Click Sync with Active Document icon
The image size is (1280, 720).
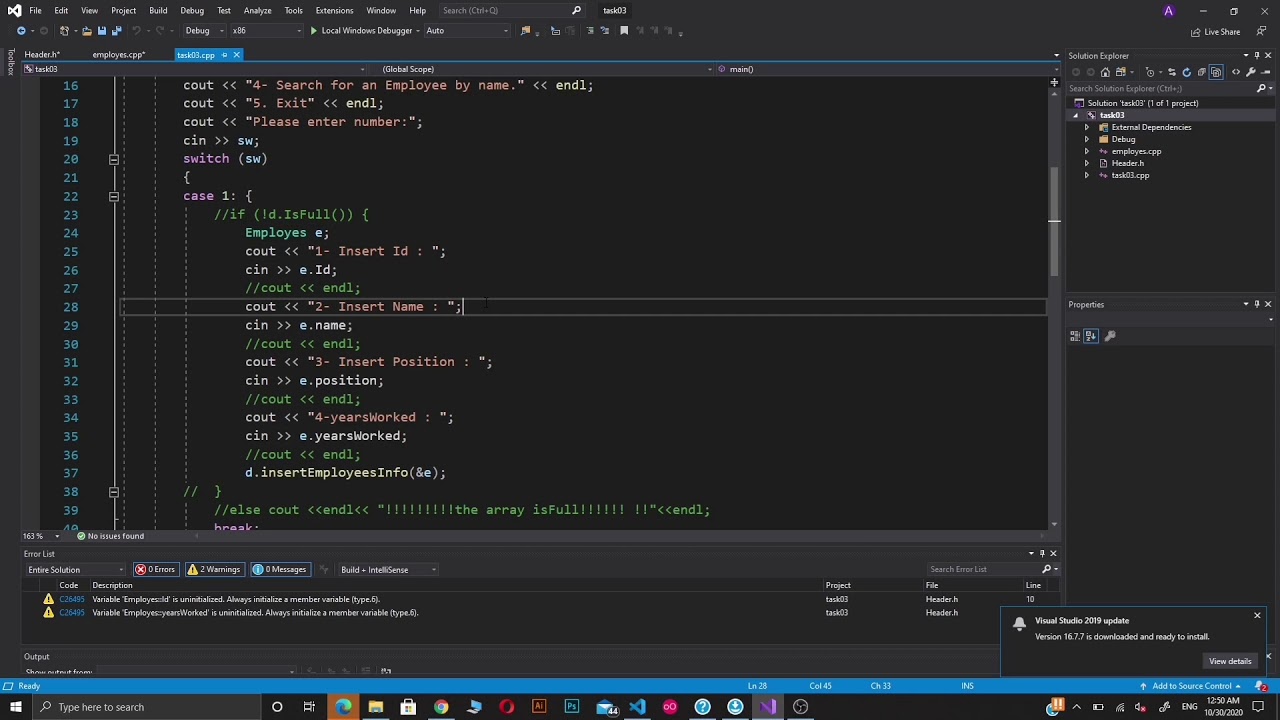1171,72
